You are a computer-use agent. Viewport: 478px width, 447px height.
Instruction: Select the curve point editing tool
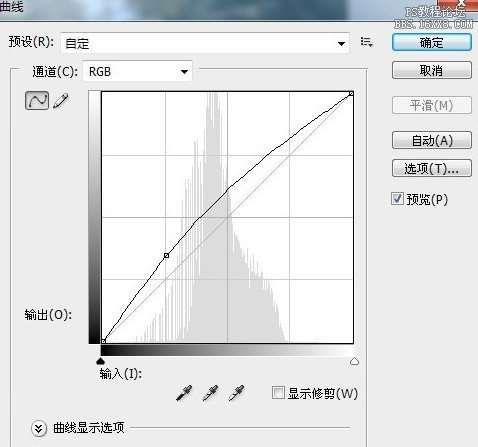[x=37, y=101]
